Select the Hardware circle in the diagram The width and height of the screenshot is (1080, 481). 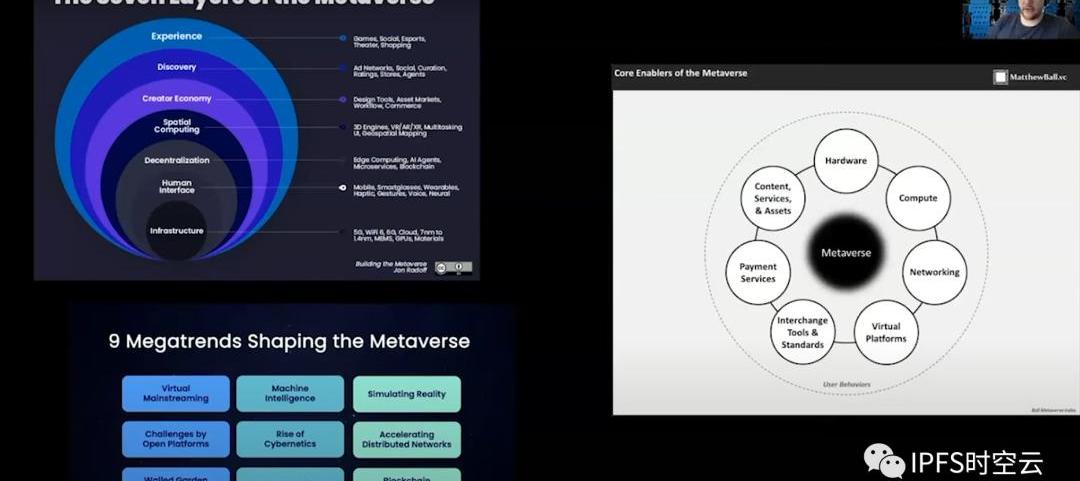[x=846, y=161]
